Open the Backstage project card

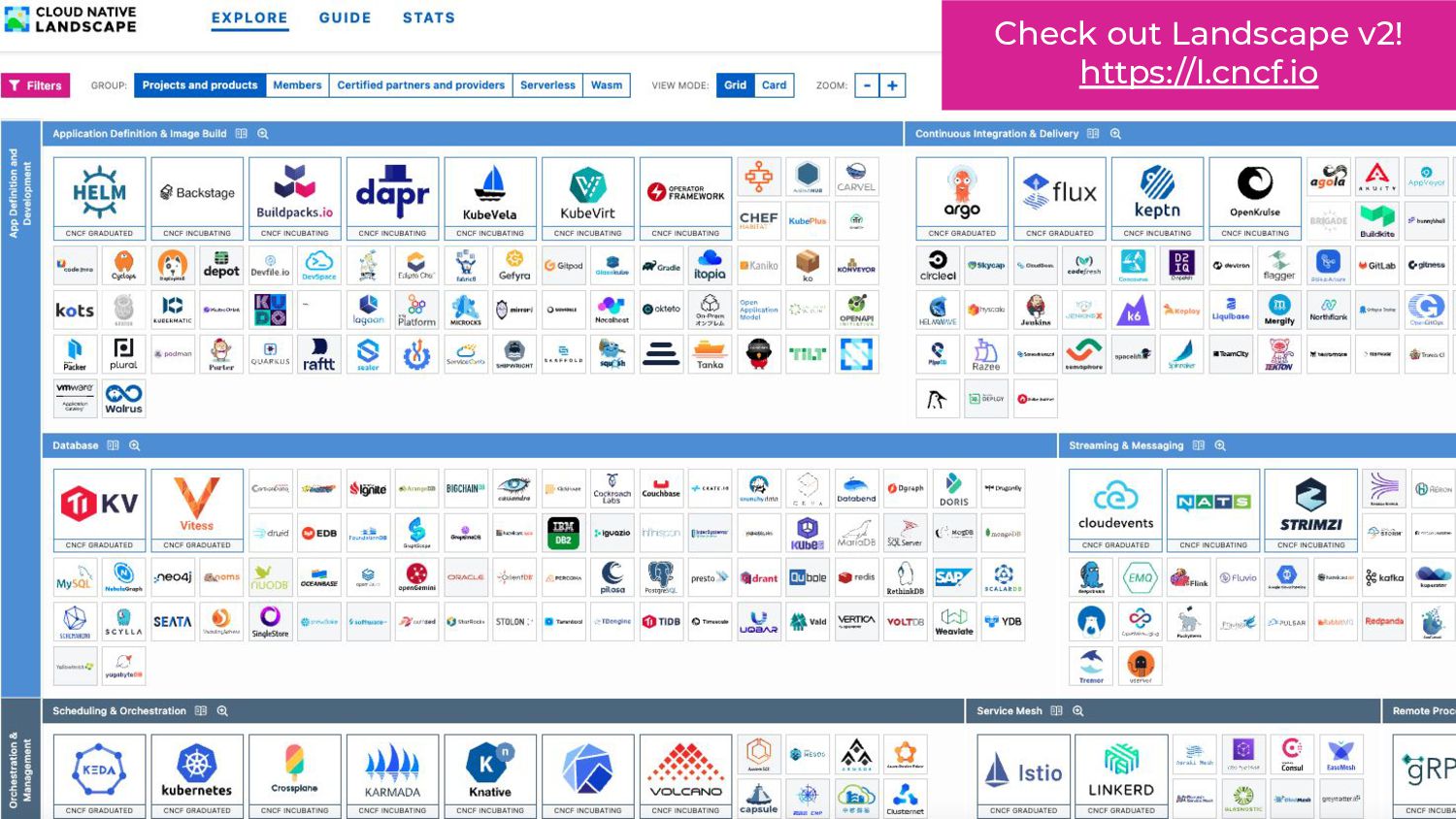tap(197, 198)
